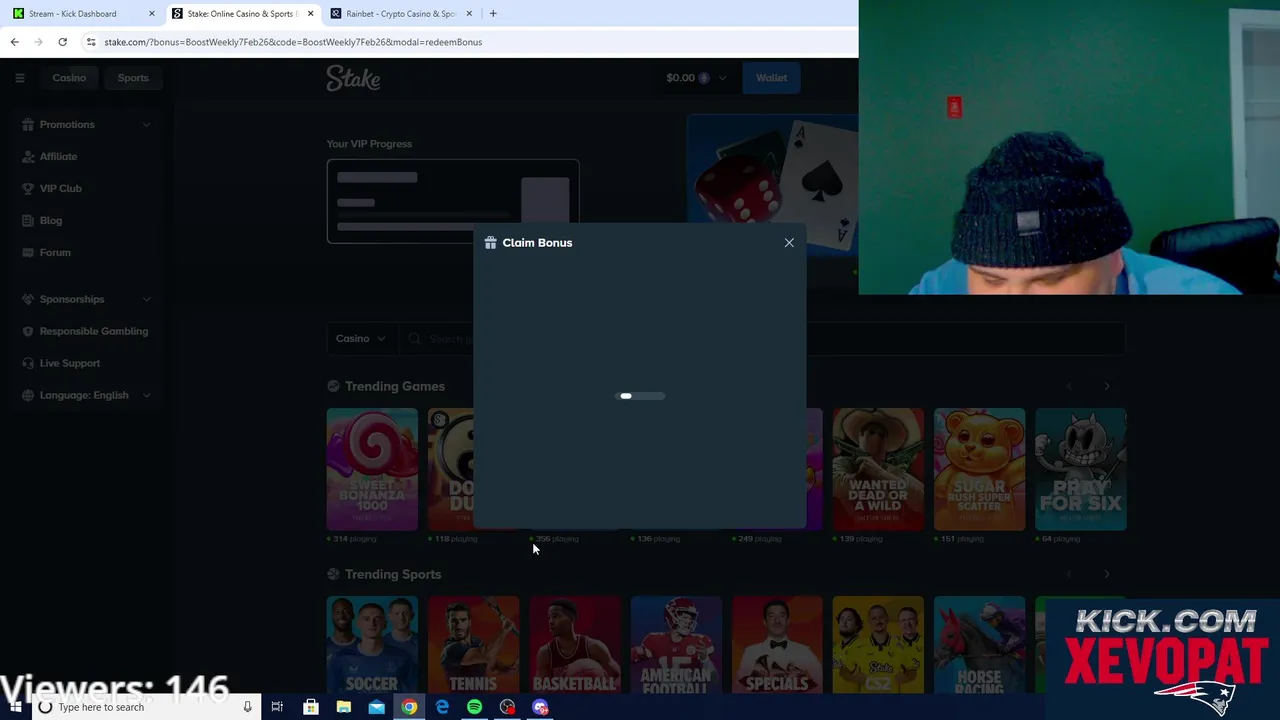The image size is (1280, 720).
Task: Open the Tennis sports card
Action: click(473, 646)
